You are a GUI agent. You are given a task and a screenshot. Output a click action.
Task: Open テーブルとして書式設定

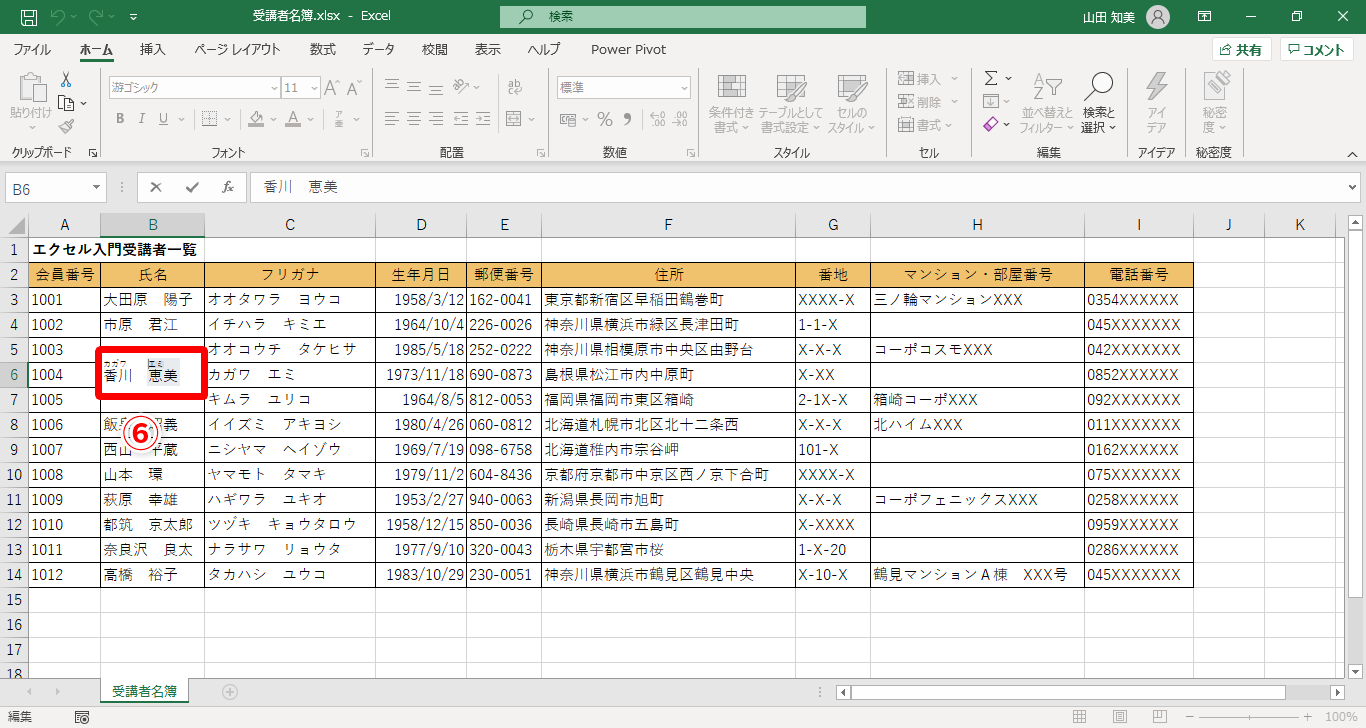[x=790, y=102]
